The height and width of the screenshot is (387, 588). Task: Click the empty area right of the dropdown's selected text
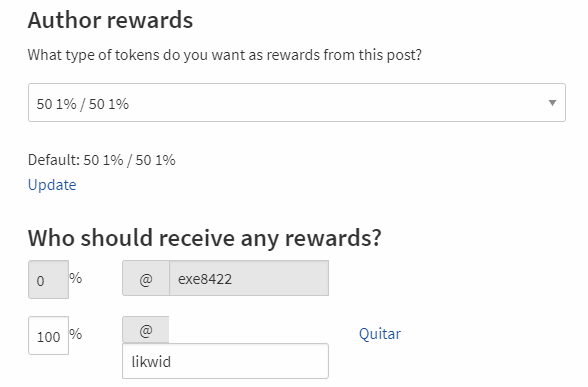pos(338,103)
